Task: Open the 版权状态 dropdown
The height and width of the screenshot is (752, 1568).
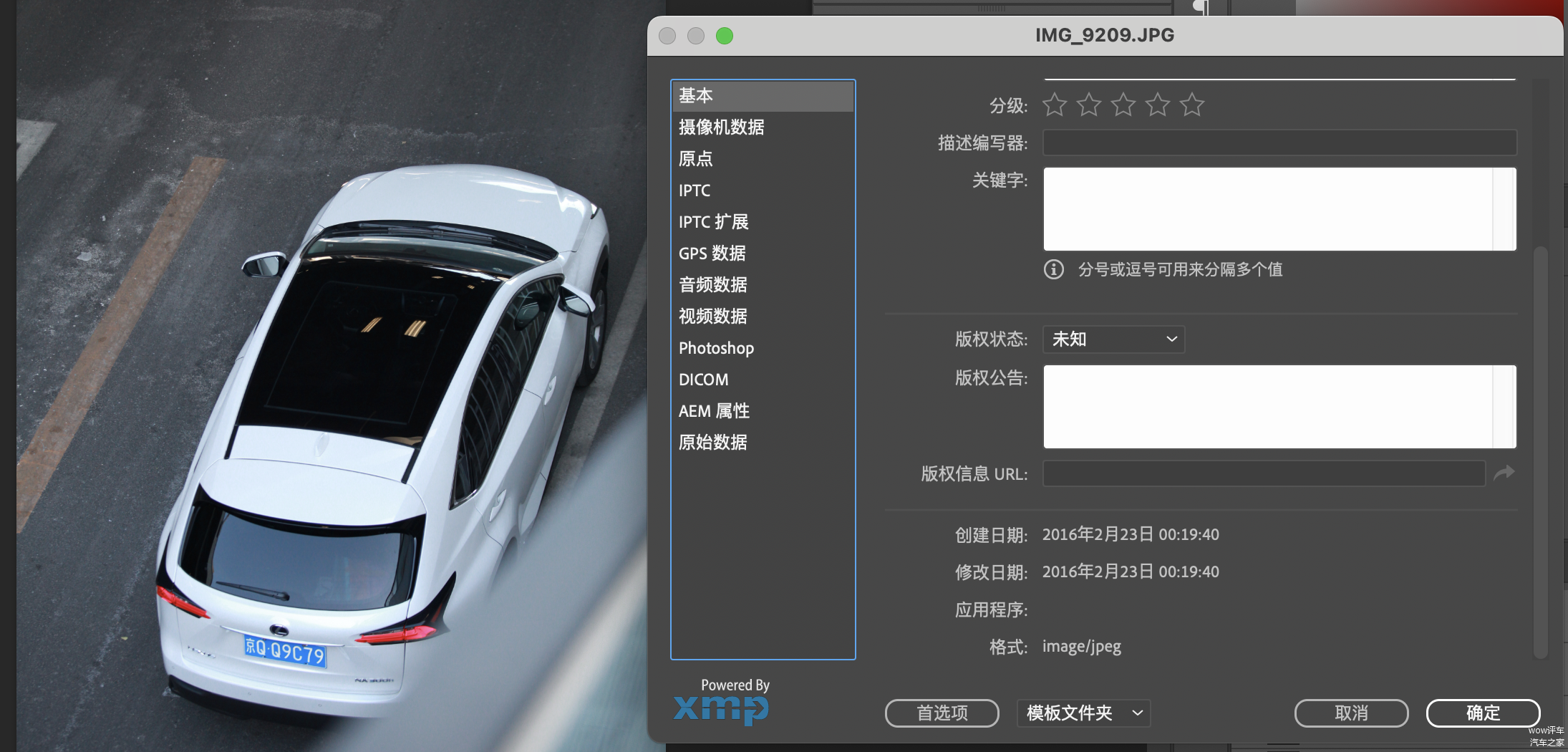Action: pyautogui.click(x=1113, y=339)
